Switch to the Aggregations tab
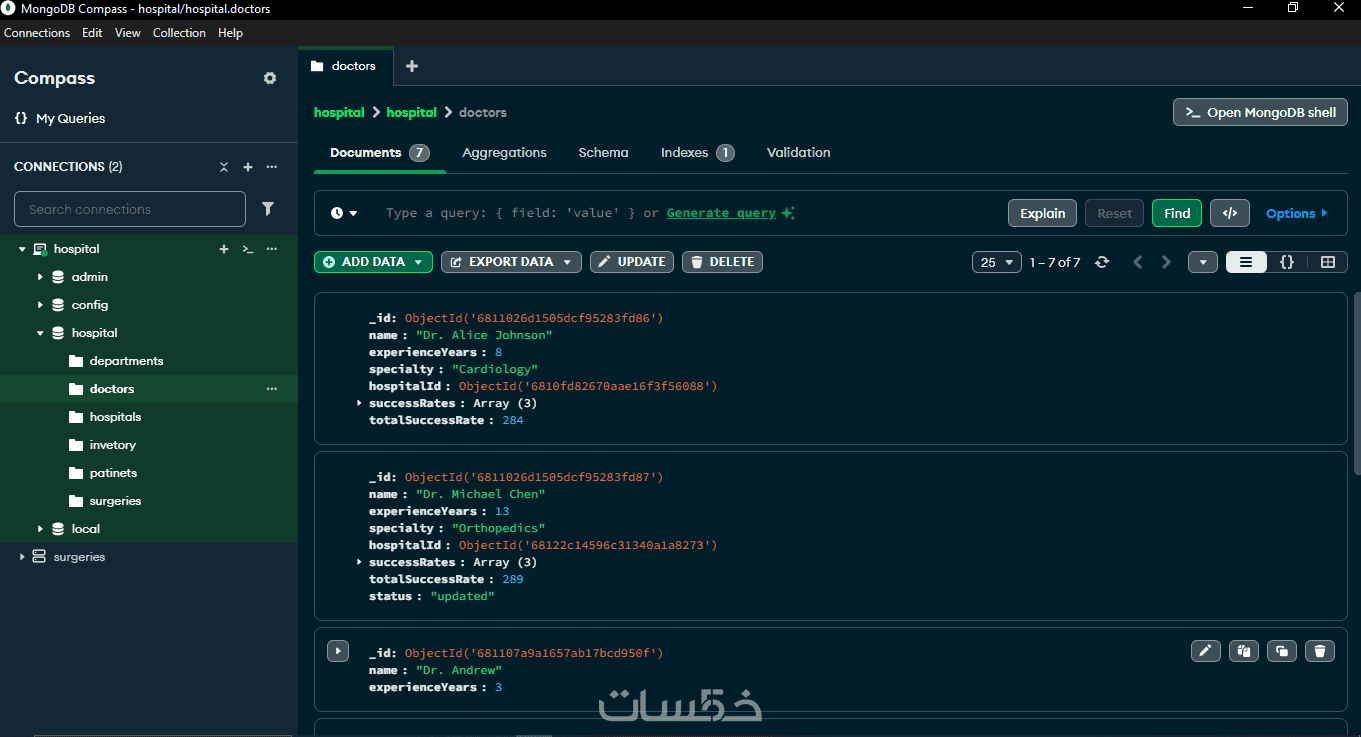 pos(504,153)
